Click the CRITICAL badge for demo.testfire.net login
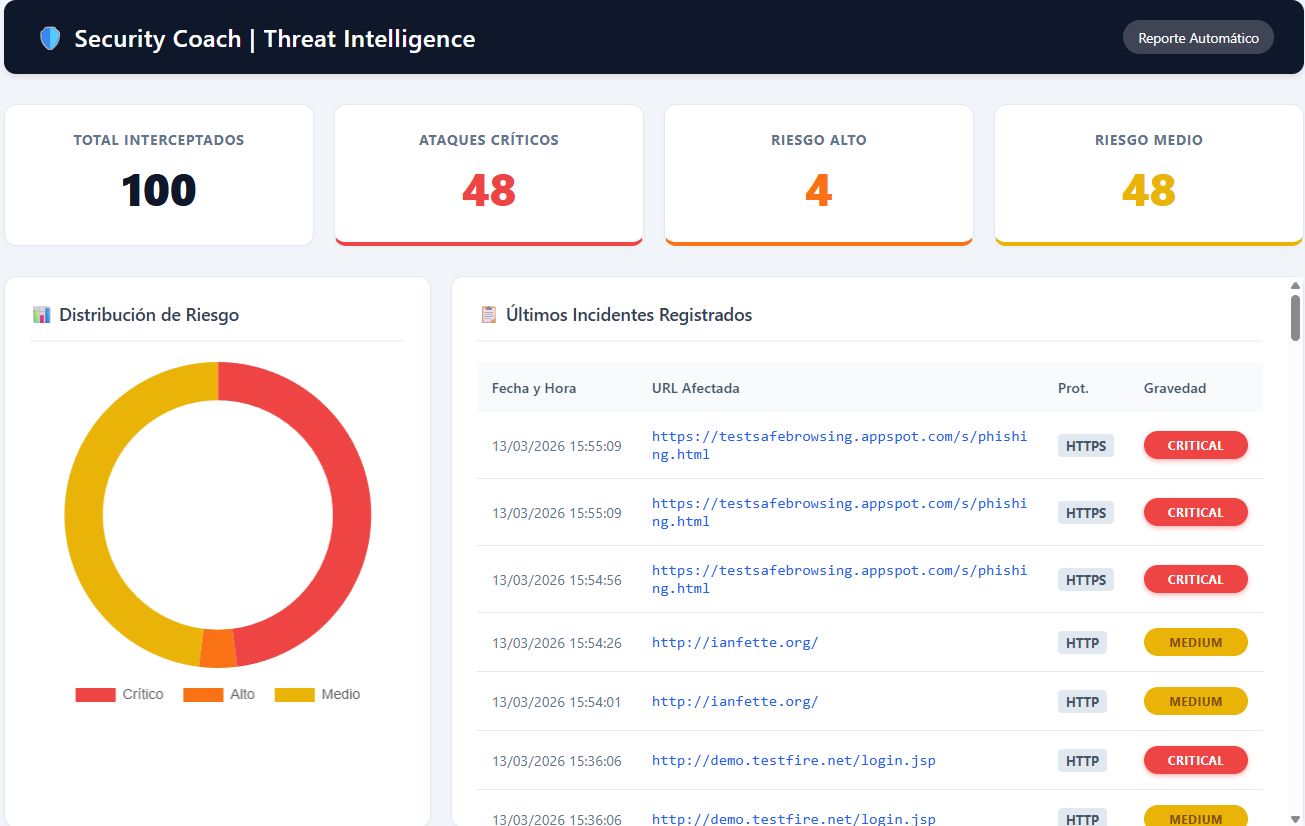This screenshot has height=826, width=1305. coord(1196,760)
